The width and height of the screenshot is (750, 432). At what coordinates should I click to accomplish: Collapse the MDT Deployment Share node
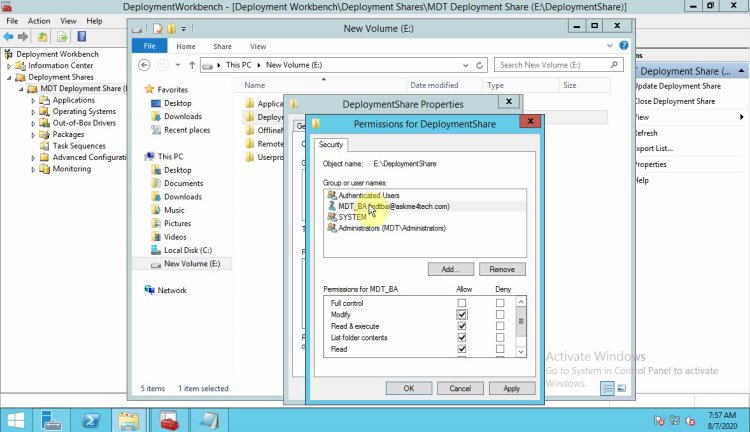pos(21,89)
